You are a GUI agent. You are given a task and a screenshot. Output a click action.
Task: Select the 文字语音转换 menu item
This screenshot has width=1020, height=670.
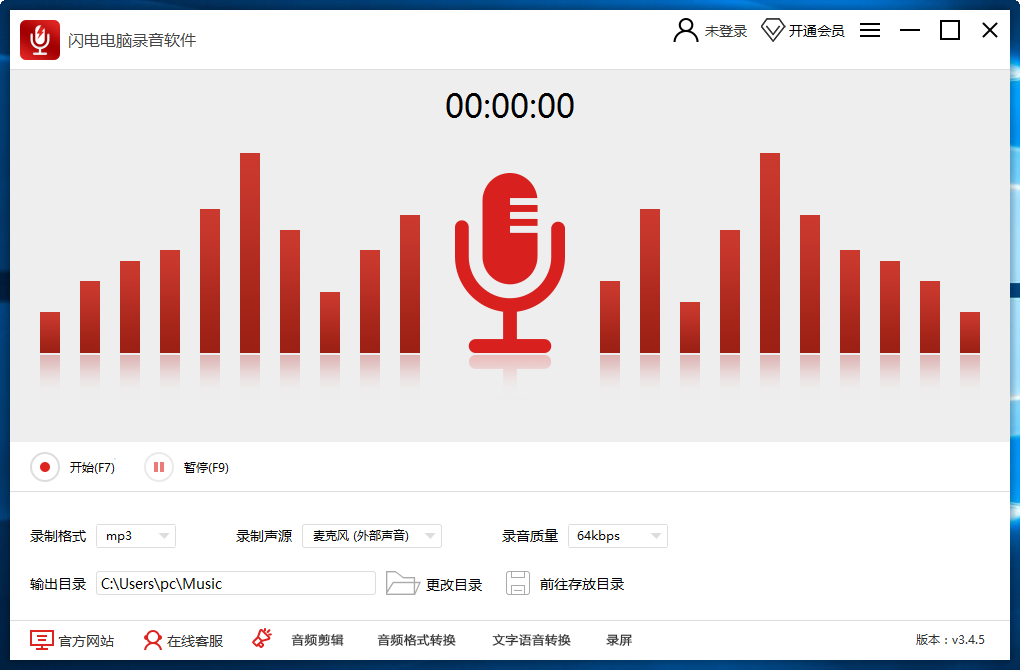[x=530, y=640]
